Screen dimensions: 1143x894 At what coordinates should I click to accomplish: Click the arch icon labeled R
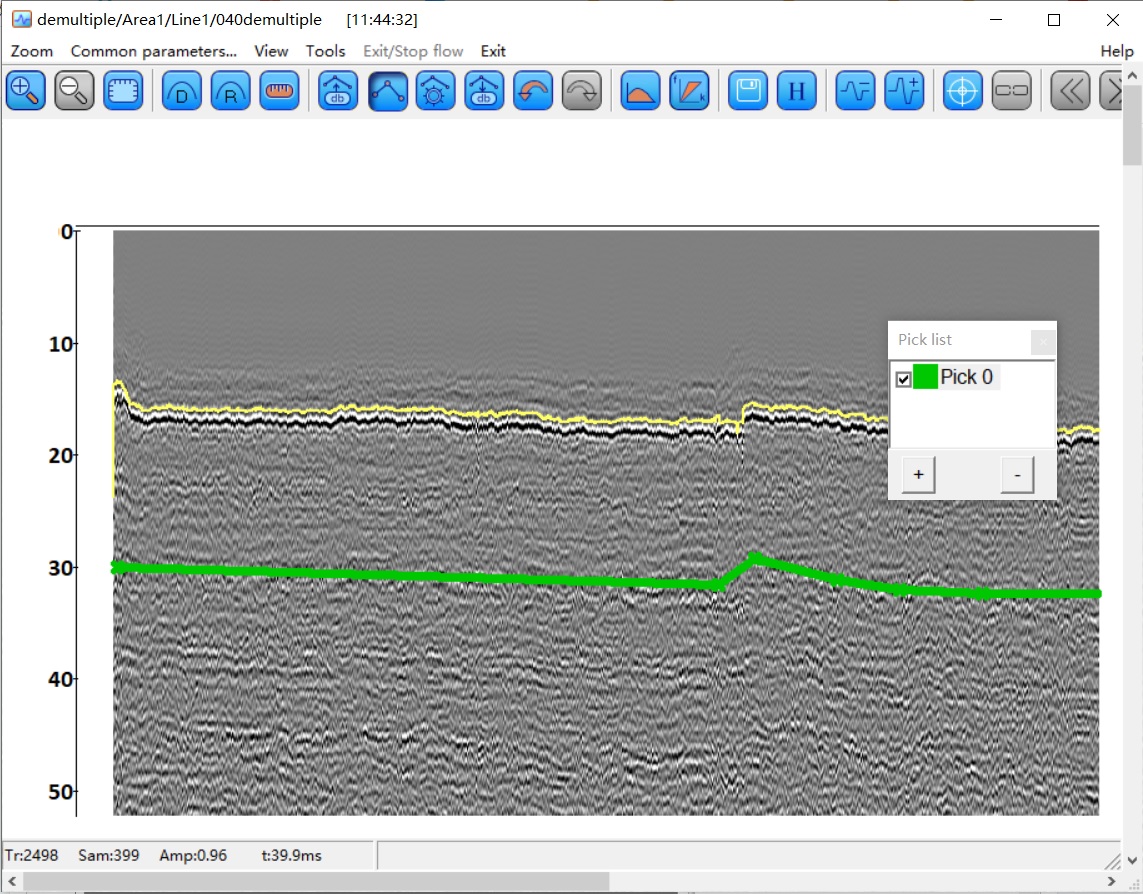[230, 91]
